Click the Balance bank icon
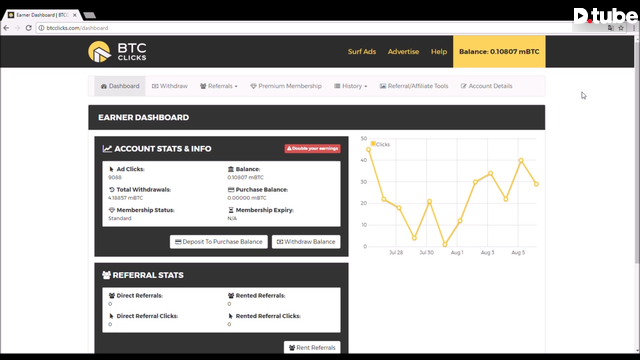 pos(231,169)
